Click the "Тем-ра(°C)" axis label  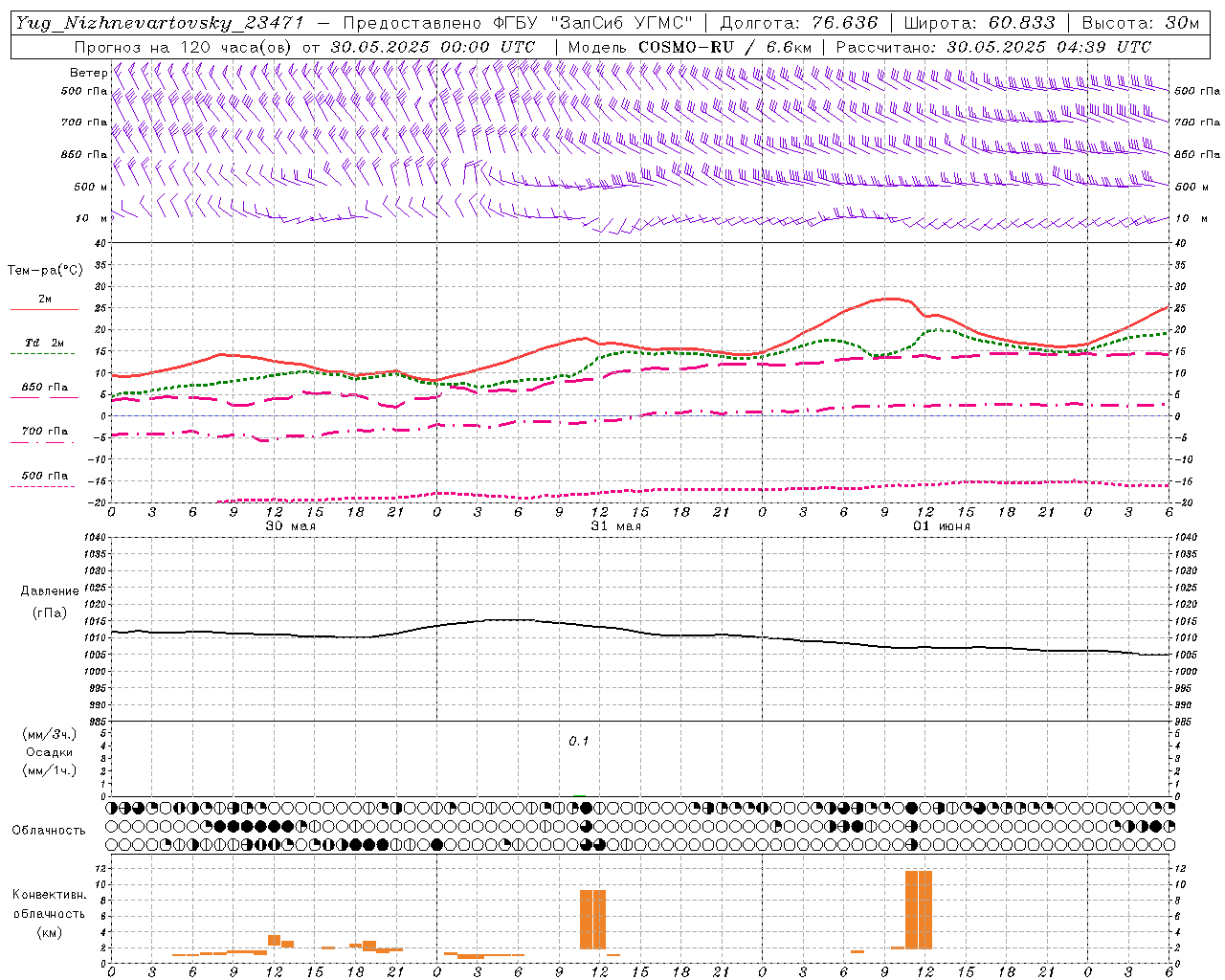pos(45,271)
